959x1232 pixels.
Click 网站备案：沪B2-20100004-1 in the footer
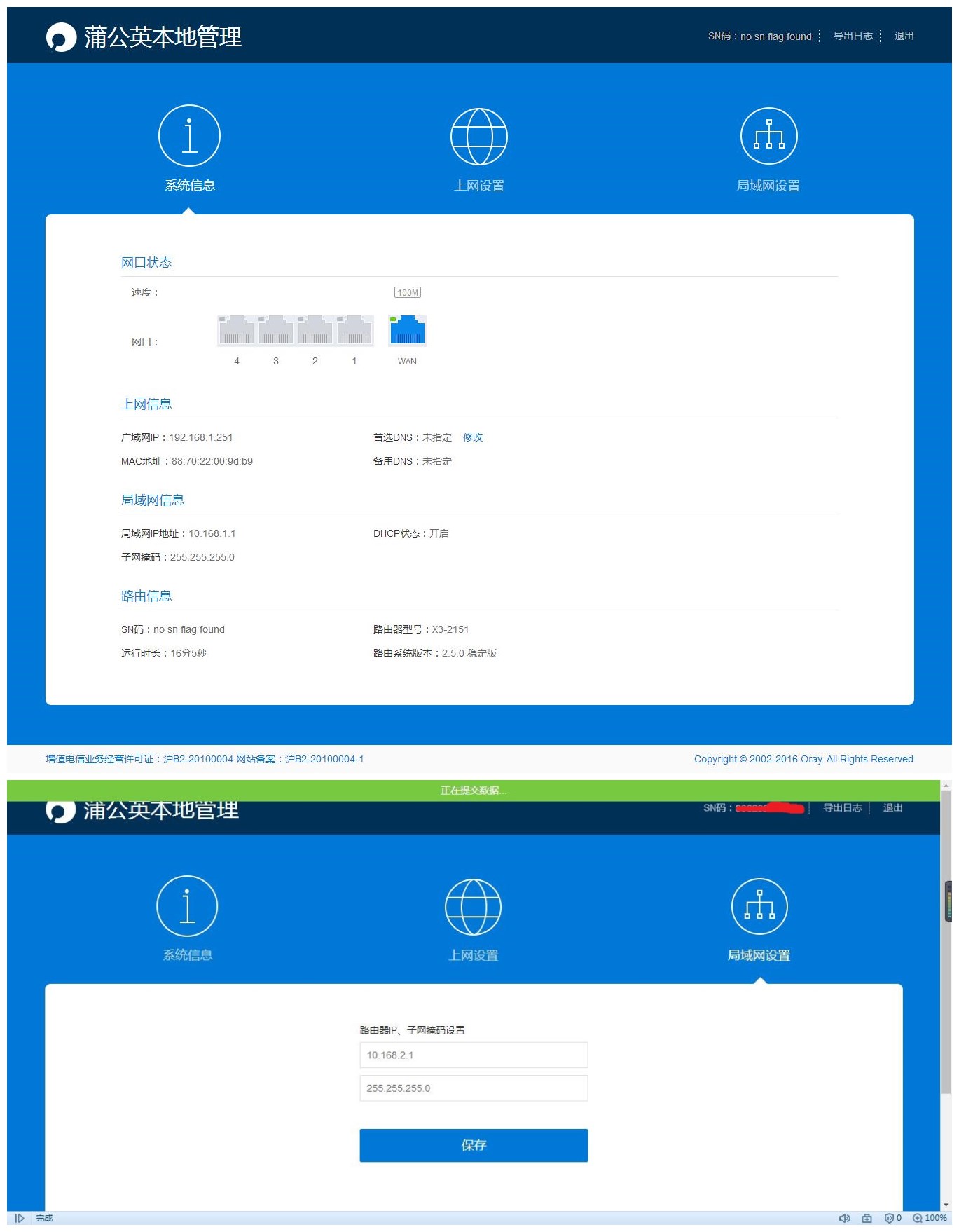point(300,759)
